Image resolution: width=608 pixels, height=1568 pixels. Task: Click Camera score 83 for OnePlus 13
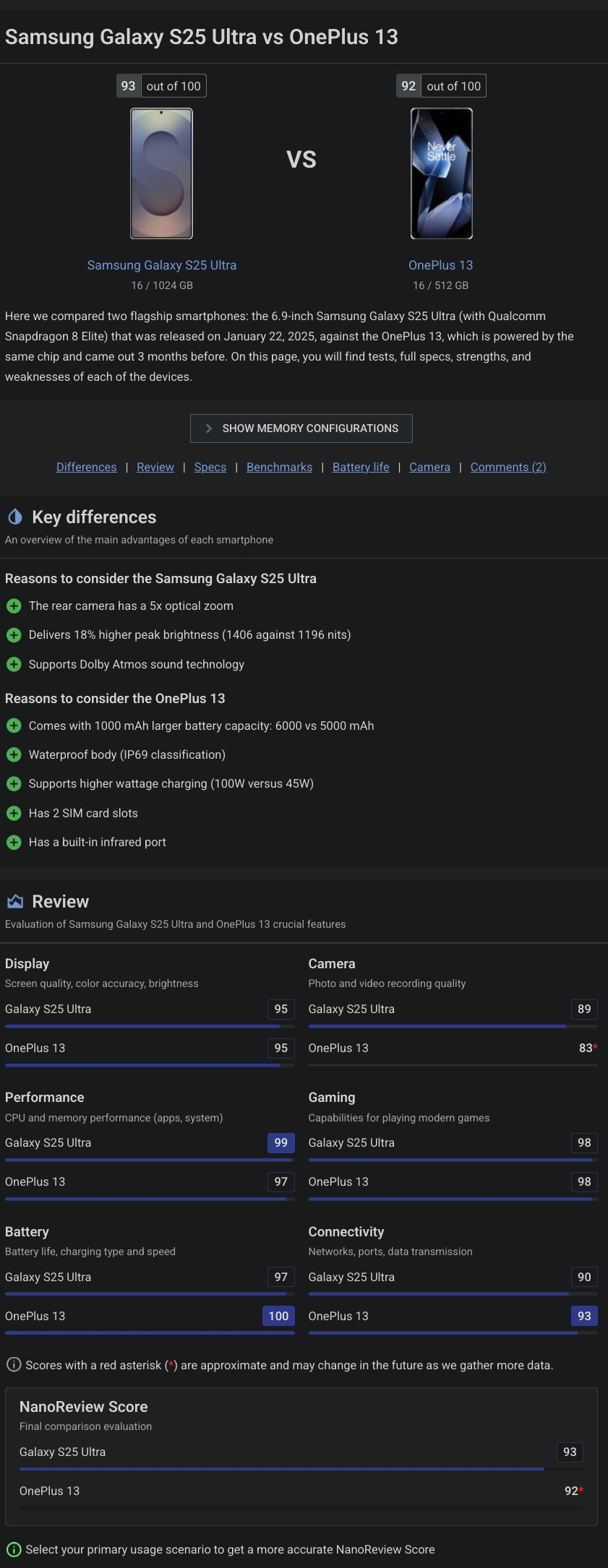[x=588, y=1048]
